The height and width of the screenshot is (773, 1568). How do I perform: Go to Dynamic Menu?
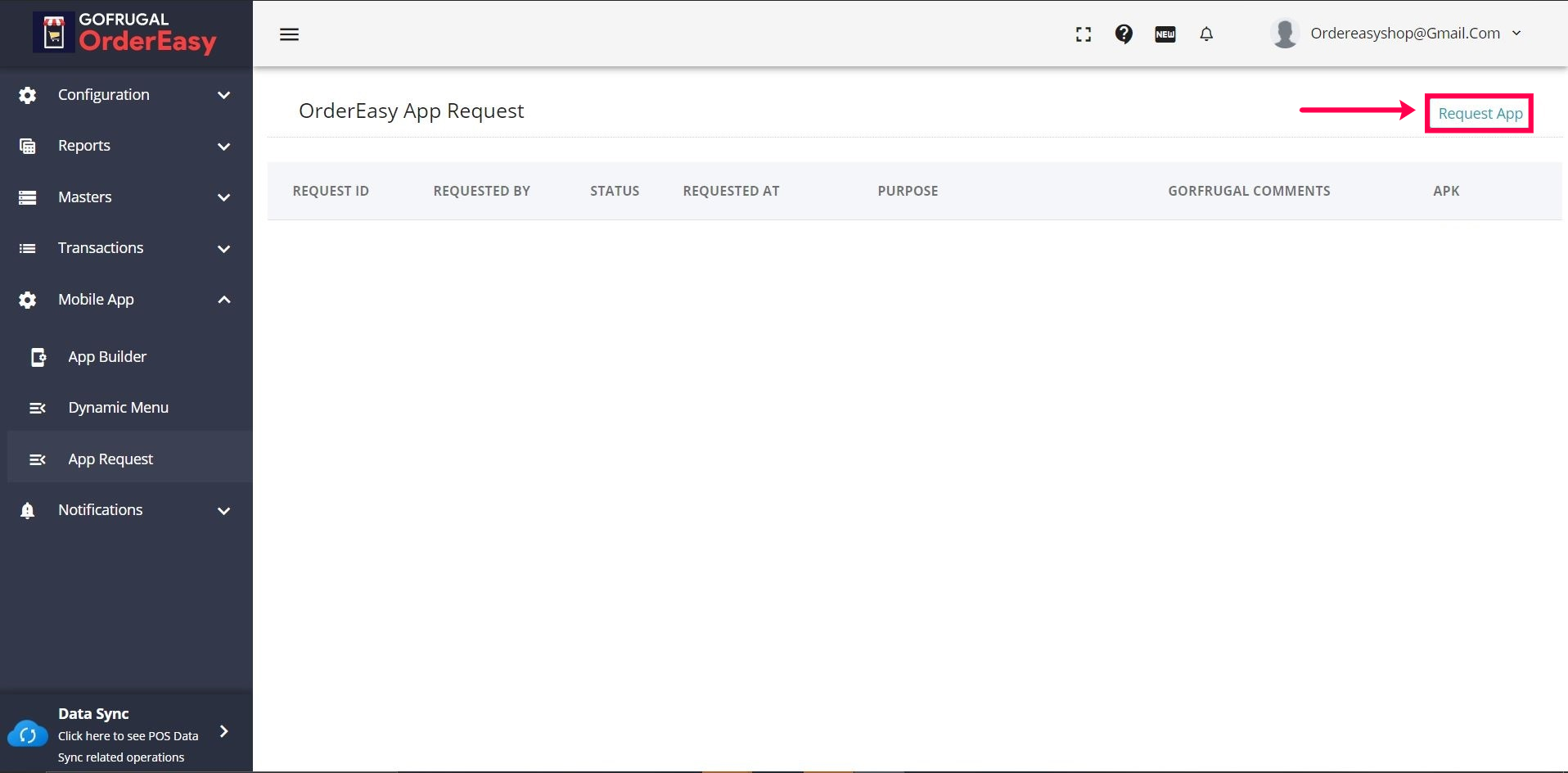point(129,408)
